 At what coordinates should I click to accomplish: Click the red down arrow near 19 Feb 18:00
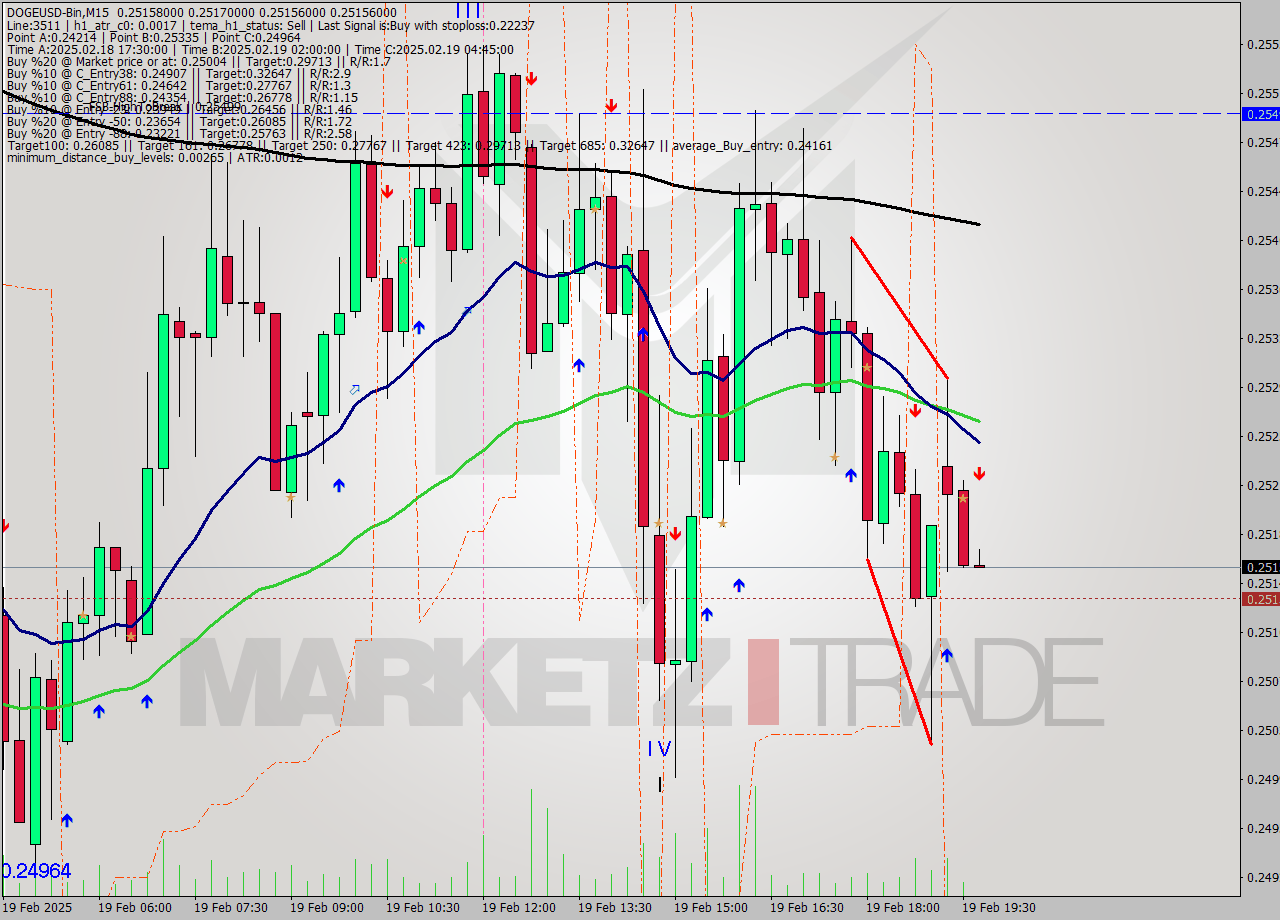916,410
